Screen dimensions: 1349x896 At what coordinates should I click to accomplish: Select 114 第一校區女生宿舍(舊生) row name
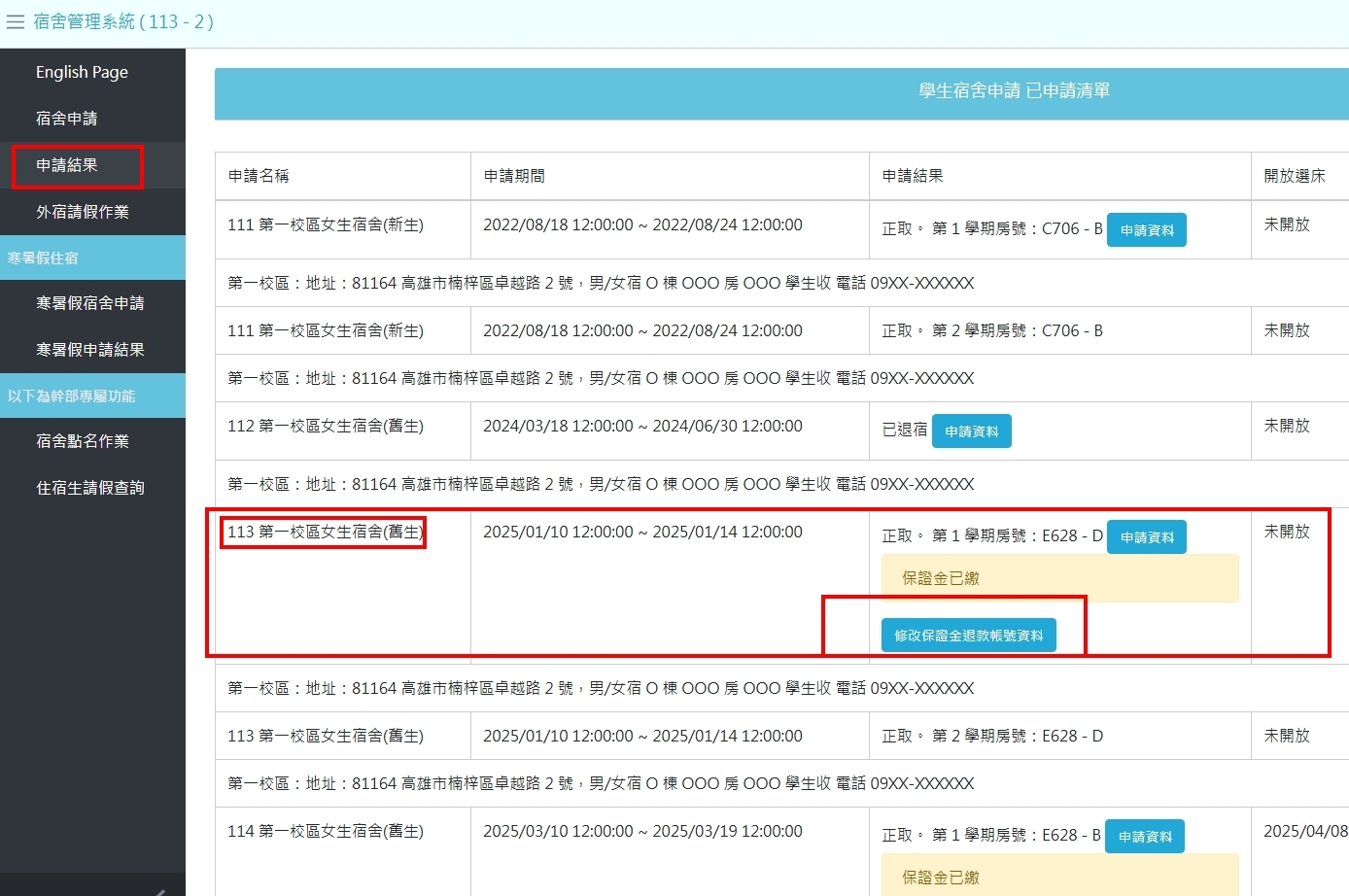coord(326,831)
